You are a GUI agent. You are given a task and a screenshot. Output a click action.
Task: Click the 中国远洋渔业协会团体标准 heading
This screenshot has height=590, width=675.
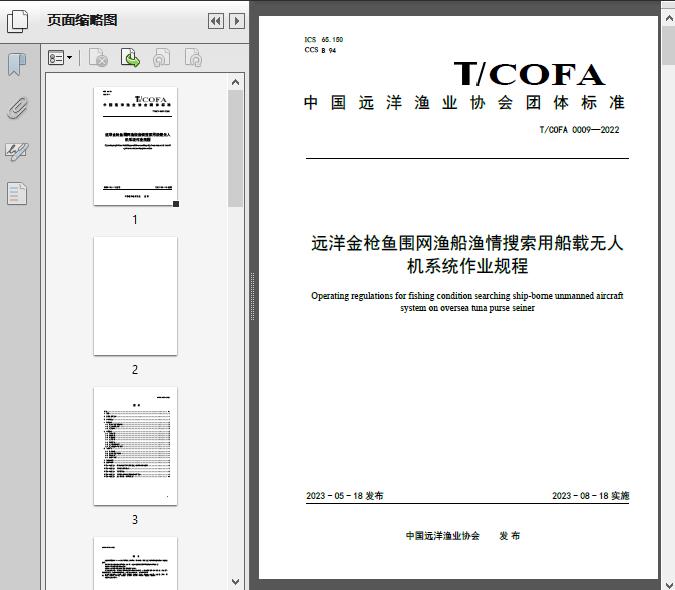click(x=464, y=103)
